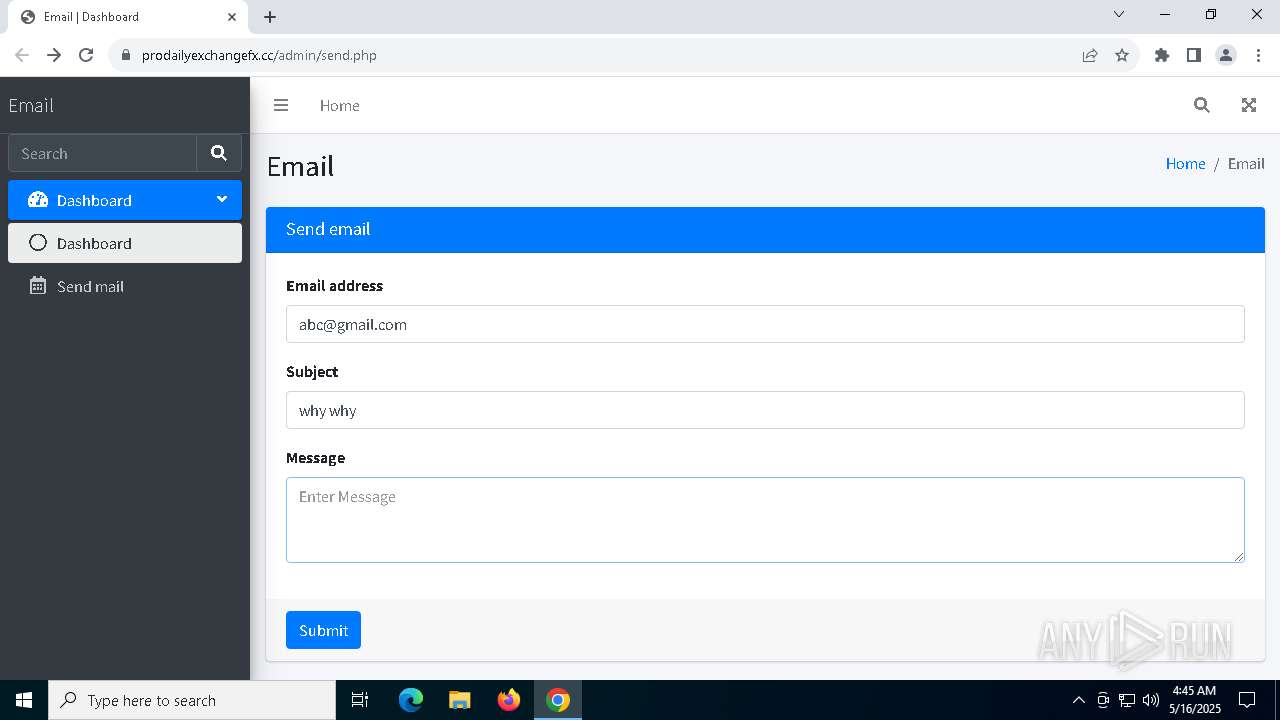Click into the Message textarea
Image resolution: width=1280 pixels, height=720 pixels.
(x=765, y=520)
